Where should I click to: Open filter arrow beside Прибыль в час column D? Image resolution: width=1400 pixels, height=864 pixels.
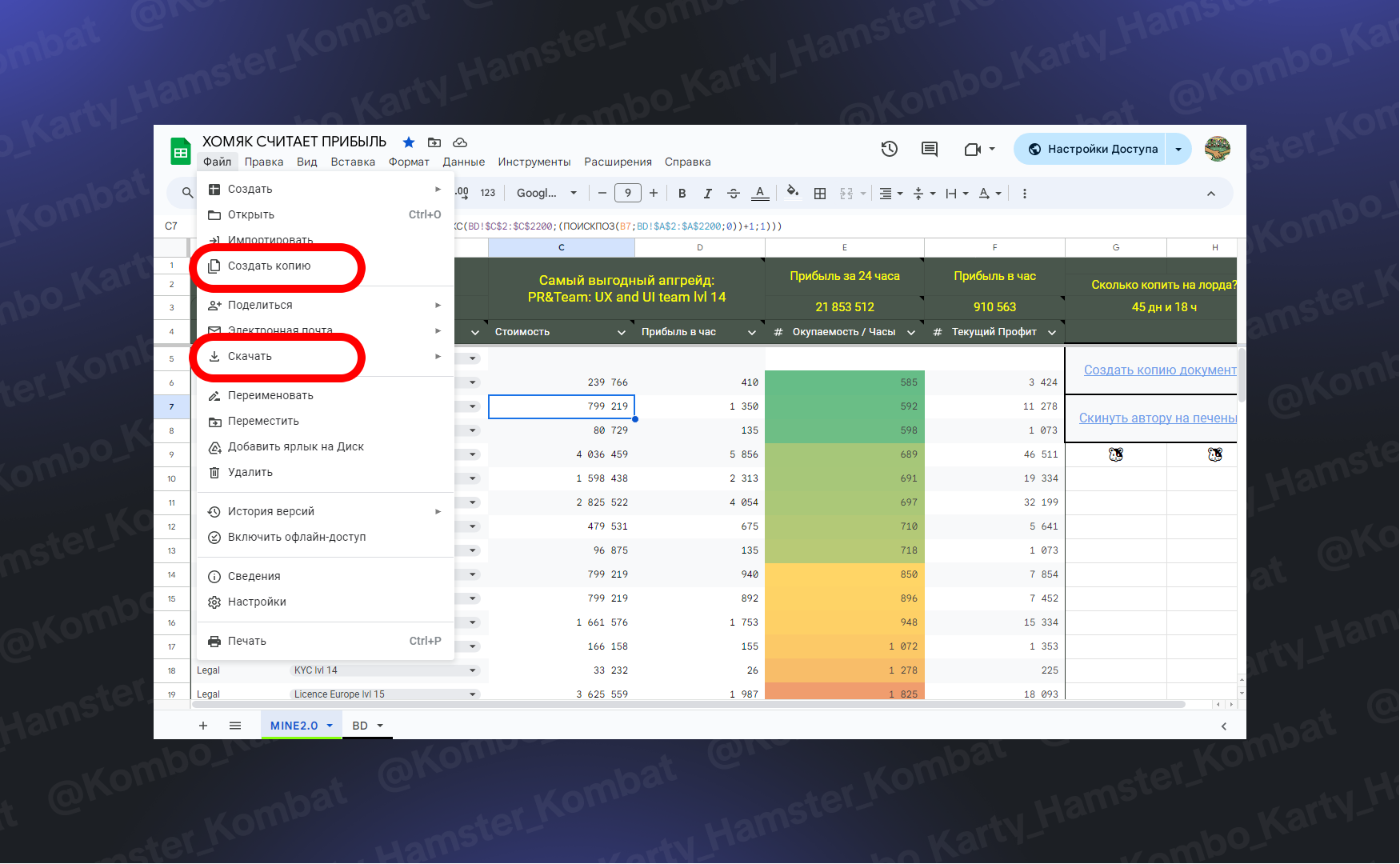[x=752, y=332]
